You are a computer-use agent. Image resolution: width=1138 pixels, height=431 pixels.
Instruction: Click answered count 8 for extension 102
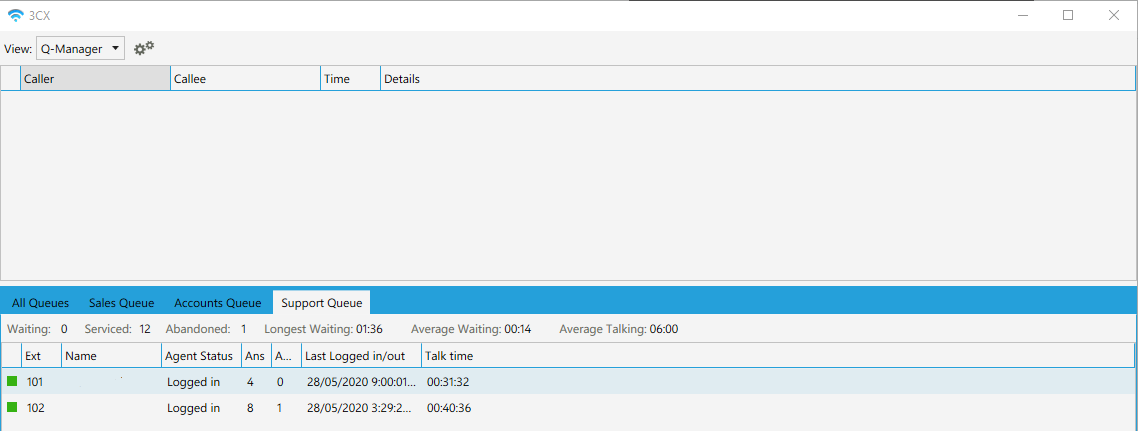[250, 408]
